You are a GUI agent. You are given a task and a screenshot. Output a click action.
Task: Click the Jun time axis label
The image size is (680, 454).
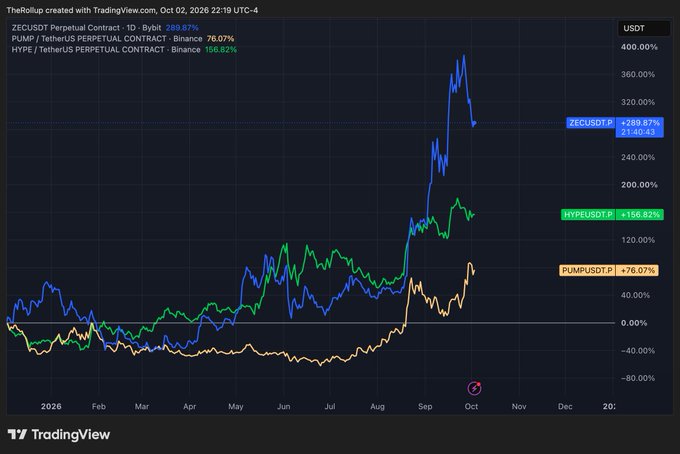point(283,406)
